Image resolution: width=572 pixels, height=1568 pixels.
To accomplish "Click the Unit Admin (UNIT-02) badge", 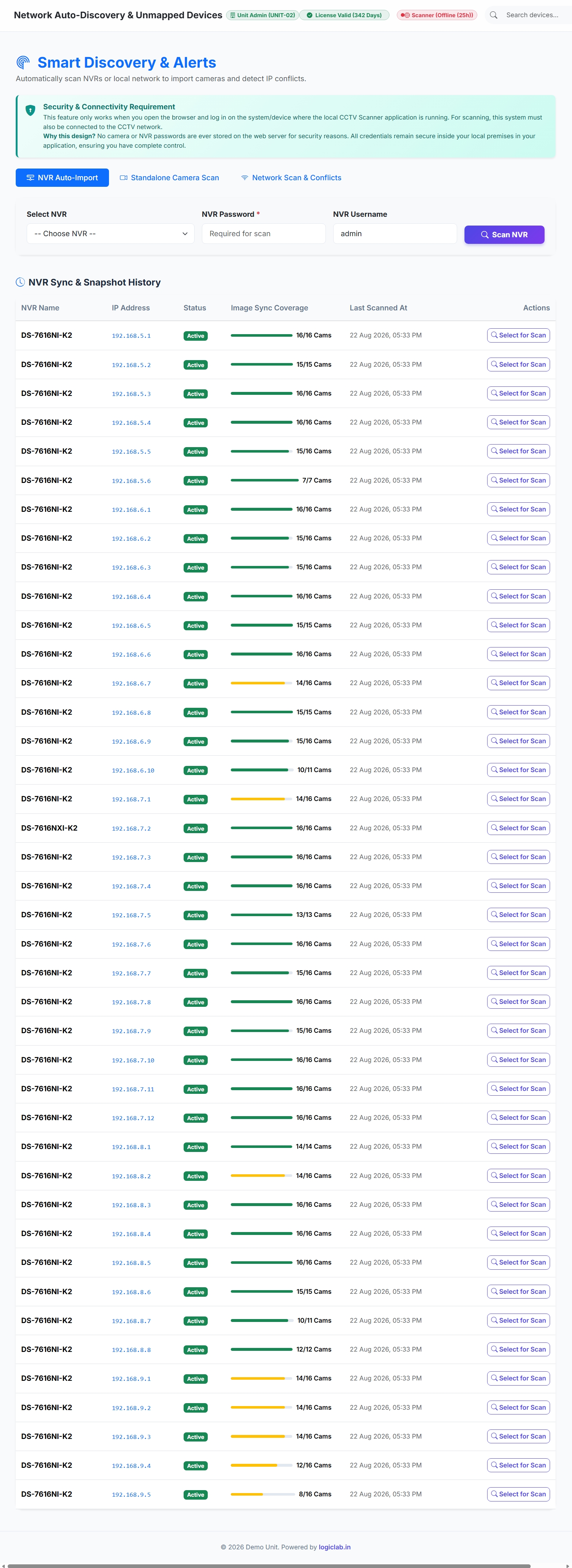I will click(263, 15).
